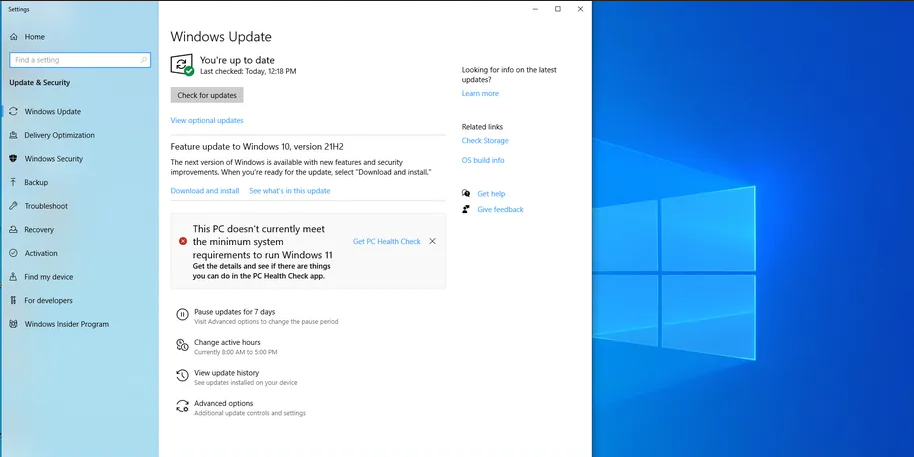Open Change active hours option

[x=227, y=342]
